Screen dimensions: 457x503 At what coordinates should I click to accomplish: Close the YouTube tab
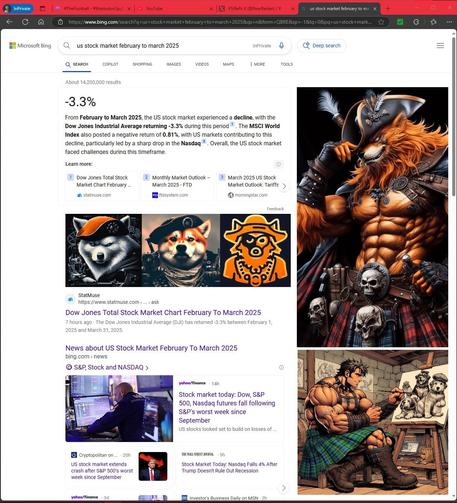(211, 9)
